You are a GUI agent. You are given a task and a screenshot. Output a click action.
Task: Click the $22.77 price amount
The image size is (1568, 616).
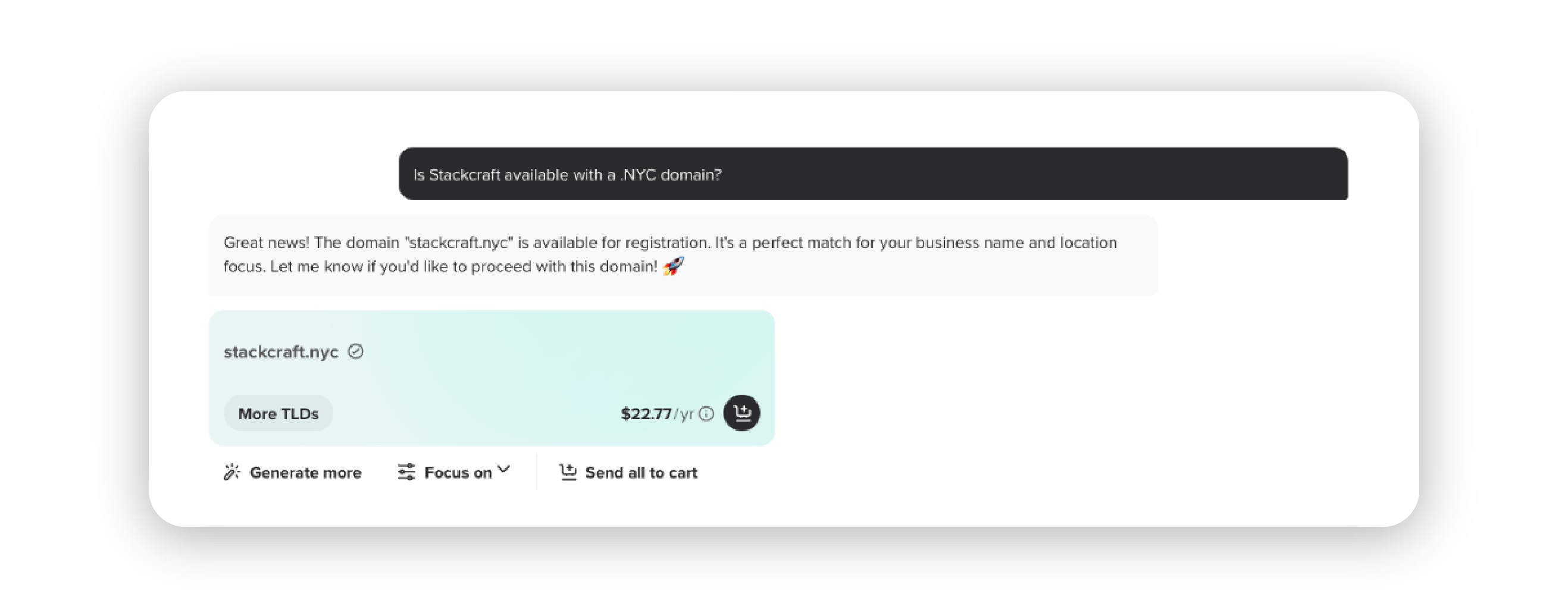(x=646, y=414)
